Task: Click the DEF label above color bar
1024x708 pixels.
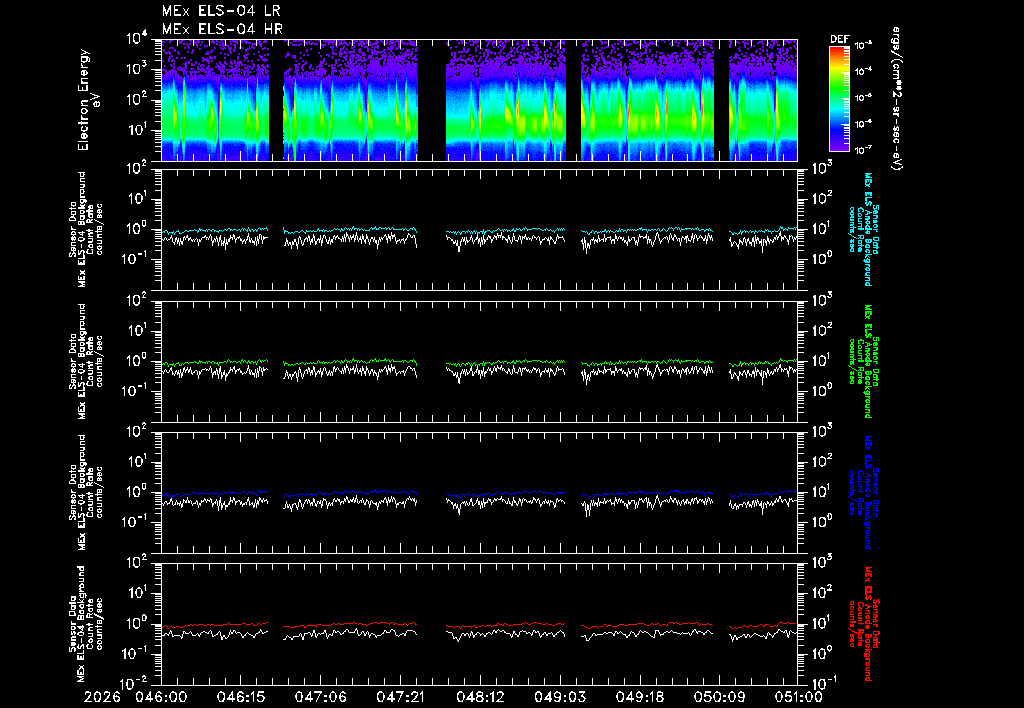Action: [x=839, y=39]
